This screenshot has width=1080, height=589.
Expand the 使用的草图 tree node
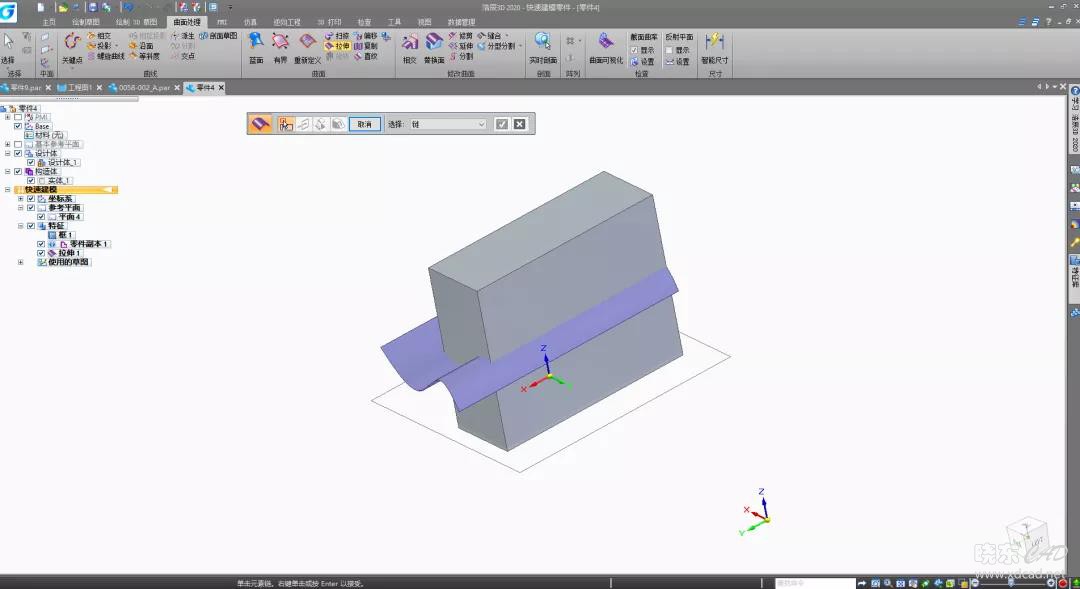tap(21, 262)
